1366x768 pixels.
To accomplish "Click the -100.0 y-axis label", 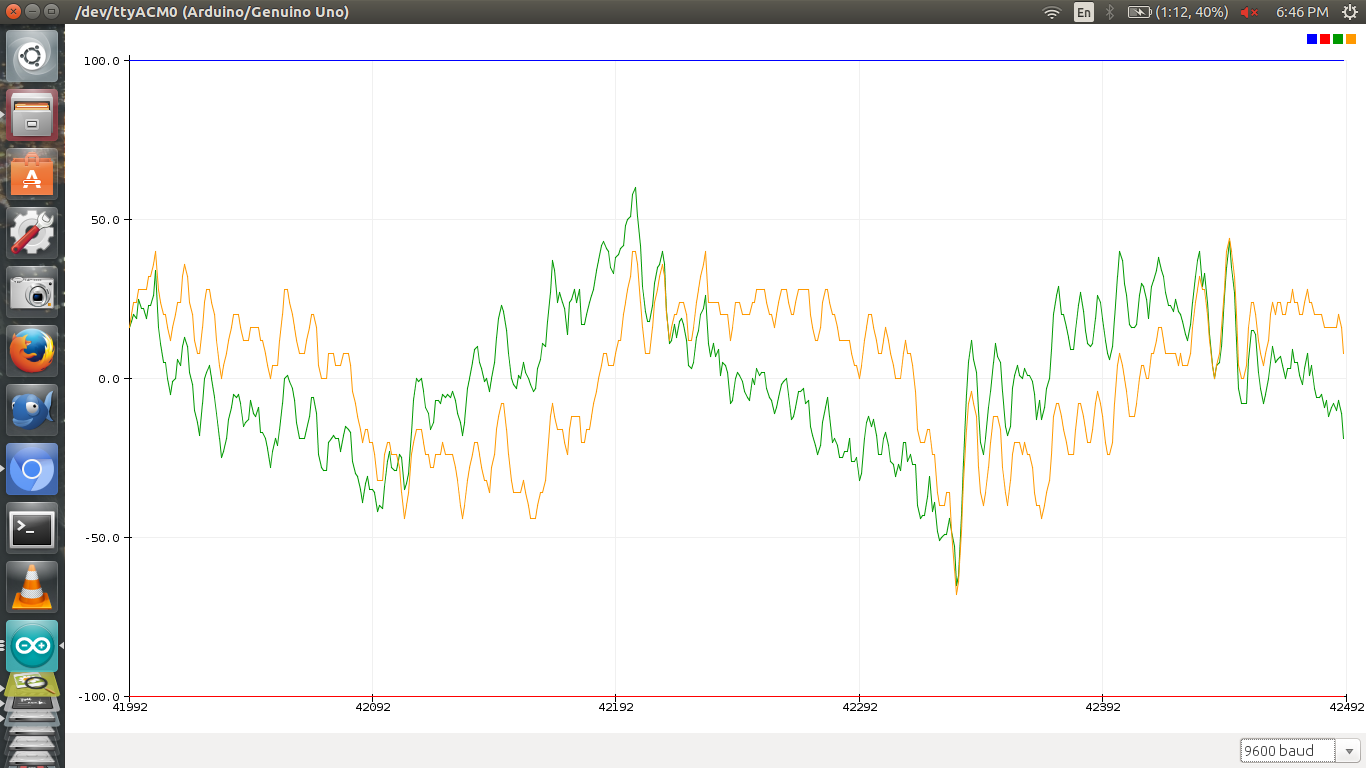I will pyautogui.click(x=100, y=697).
